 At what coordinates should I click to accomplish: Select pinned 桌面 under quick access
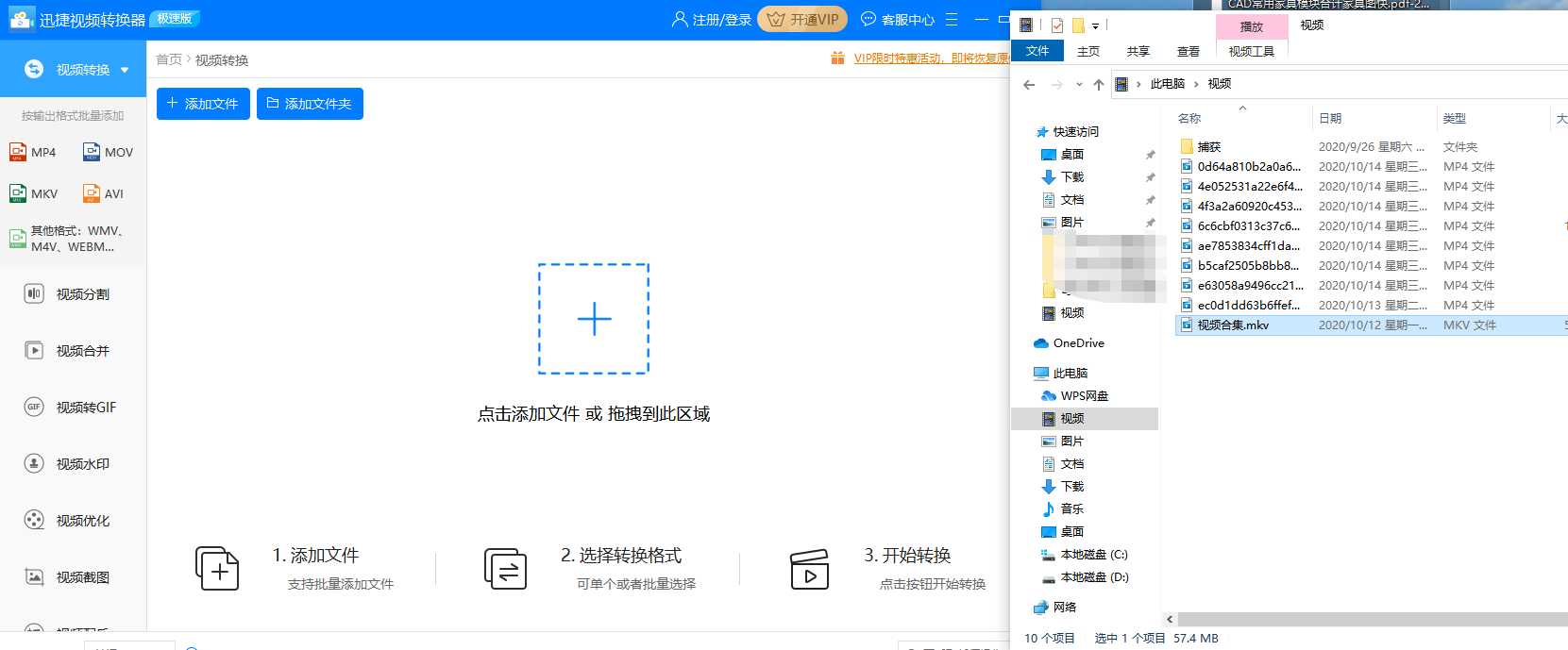(1071, 155)
